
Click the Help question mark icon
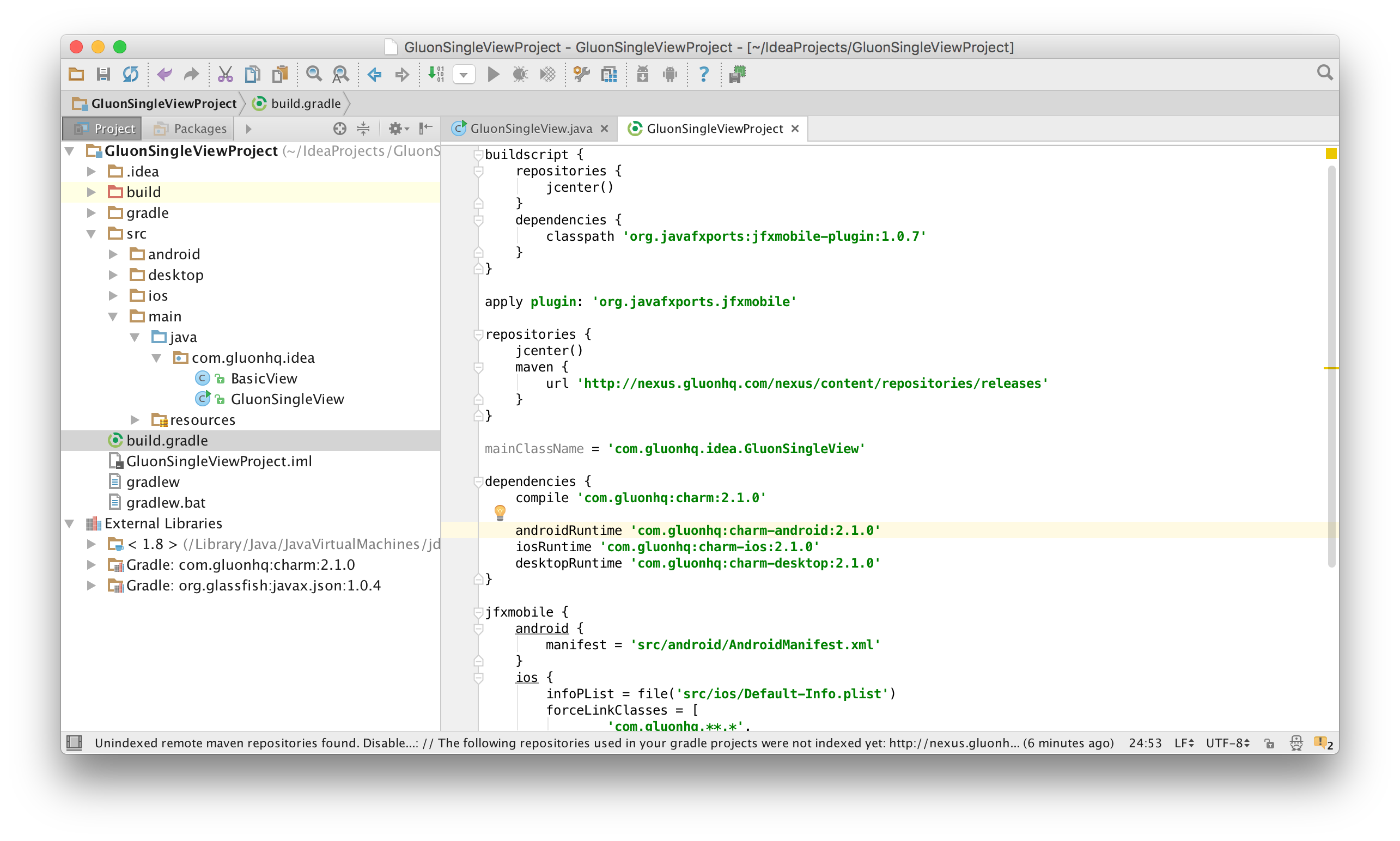[703, 74]
